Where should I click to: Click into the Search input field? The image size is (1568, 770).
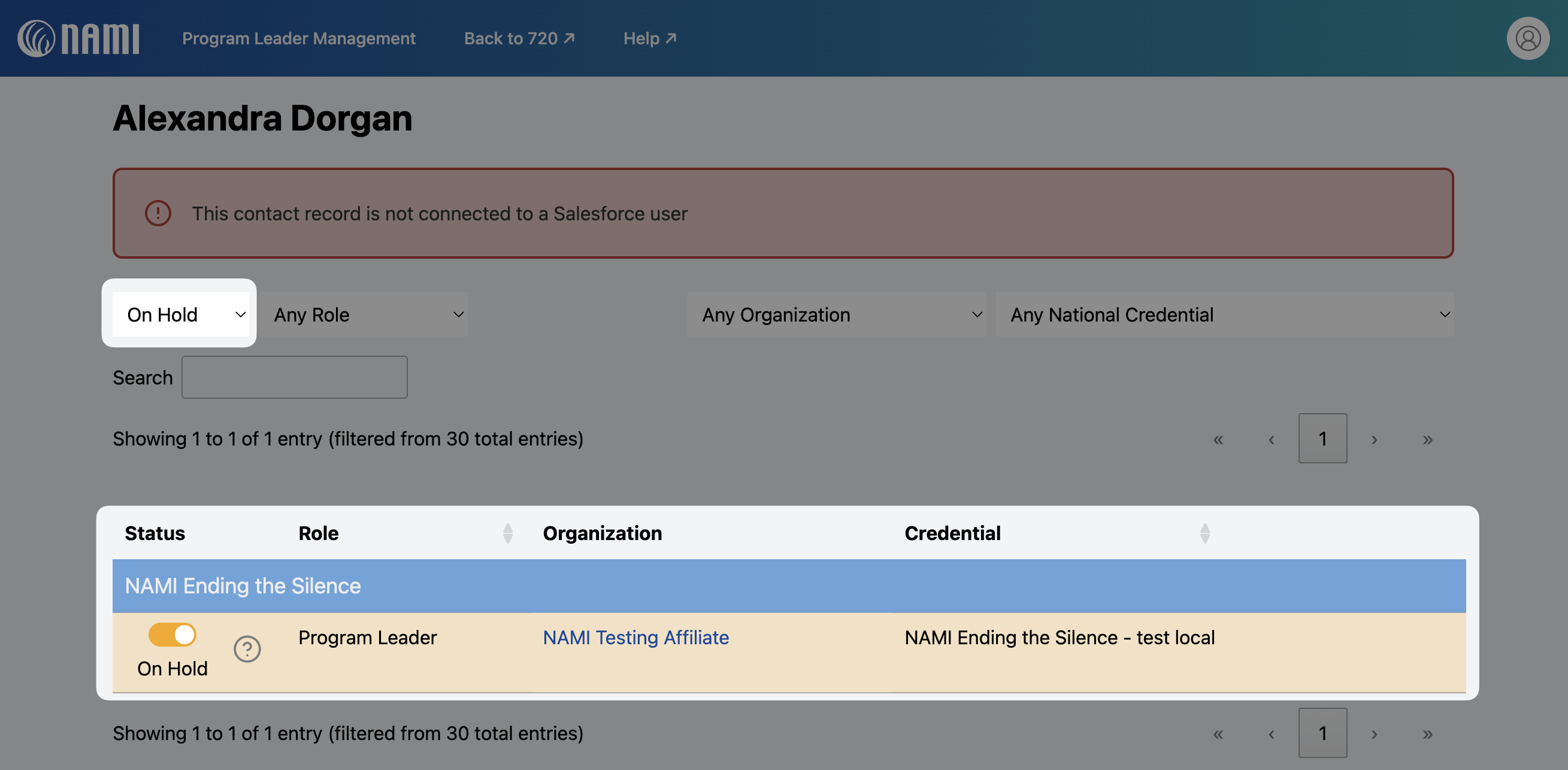pos(294,377)
